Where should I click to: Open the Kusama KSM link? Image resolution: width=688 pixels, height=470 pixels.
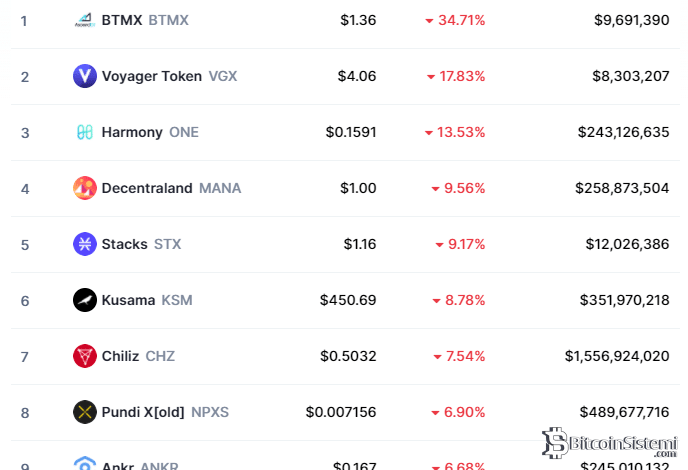click(x=147, y=300)
